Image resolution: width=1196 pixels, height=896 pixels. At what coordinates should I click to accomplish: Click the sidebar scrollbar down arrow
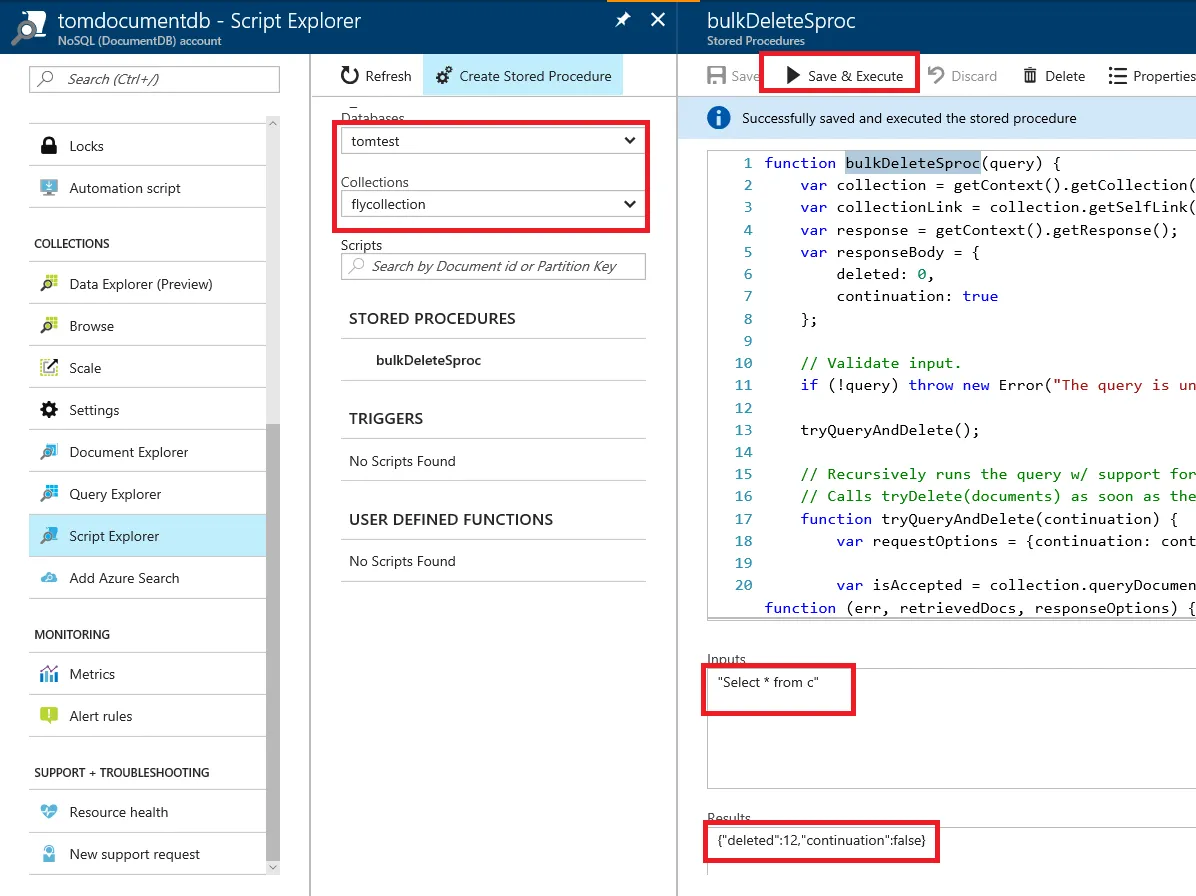[272, 868]
